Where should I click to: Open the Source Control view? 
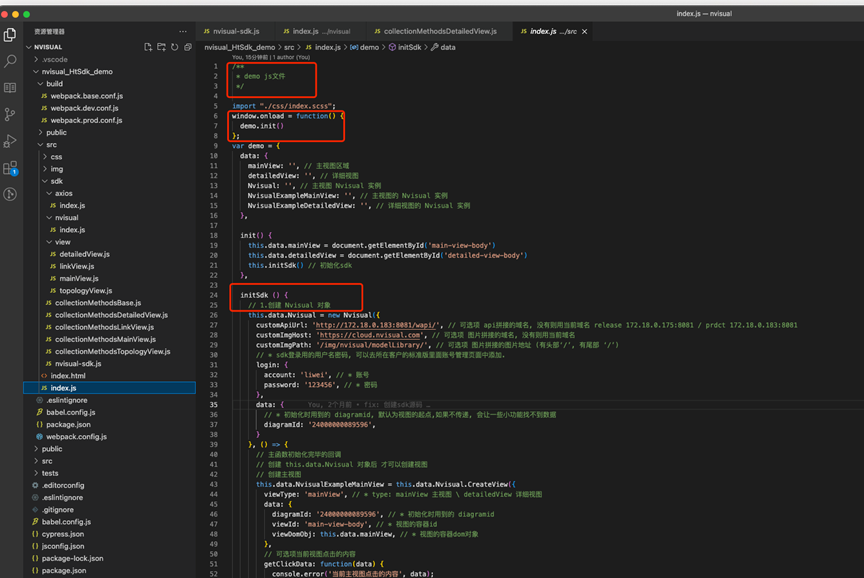[x=10, y=114]
